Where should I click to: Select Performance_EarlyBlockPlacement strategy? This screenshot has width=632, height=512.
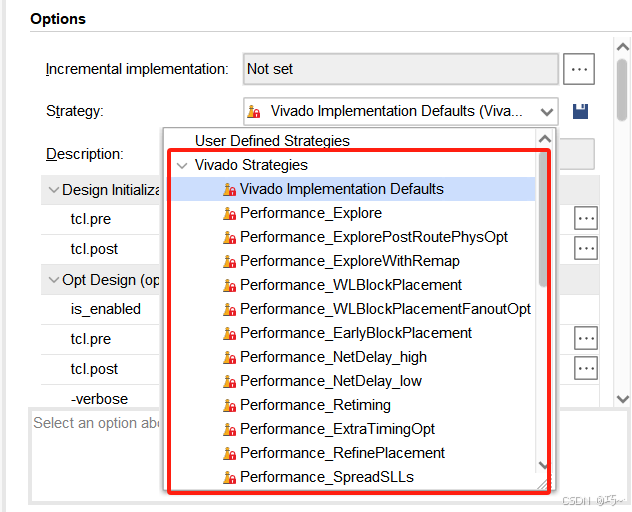[x=356, y=333]
